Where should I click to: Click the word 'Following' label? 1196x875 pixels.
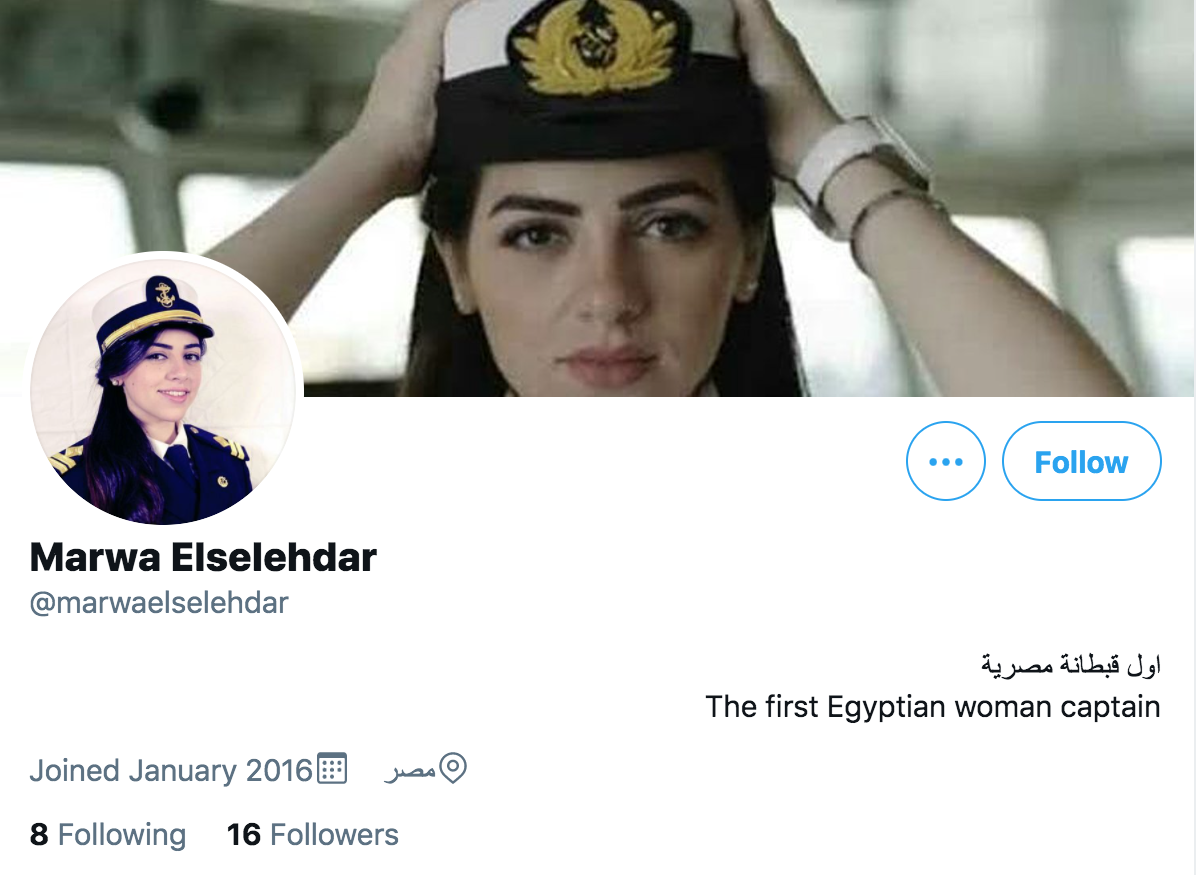pos(122,835)
